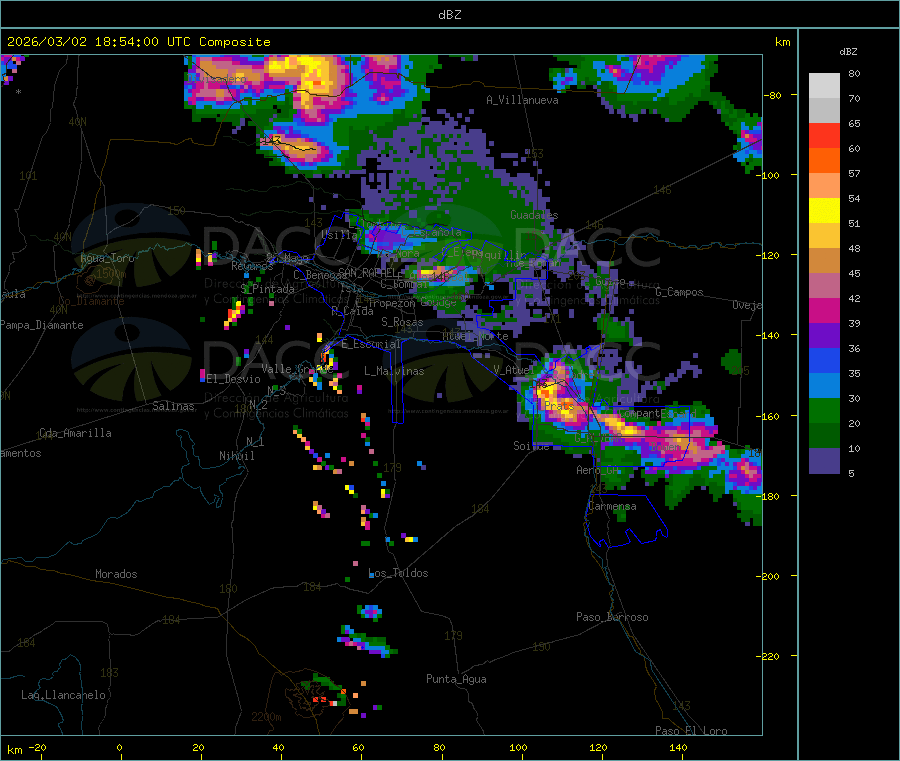This screenshot has height=761, width=900.
Task: Click the Paso_Barroso location label
Action: click(x=612, y=617)
